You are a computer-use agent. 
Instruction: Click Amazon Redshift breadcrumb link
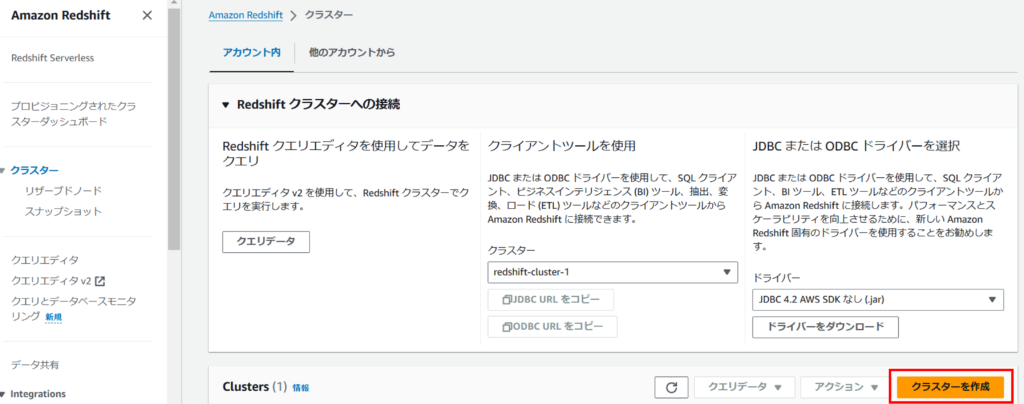pyautogui.click(x=246, y=14)
